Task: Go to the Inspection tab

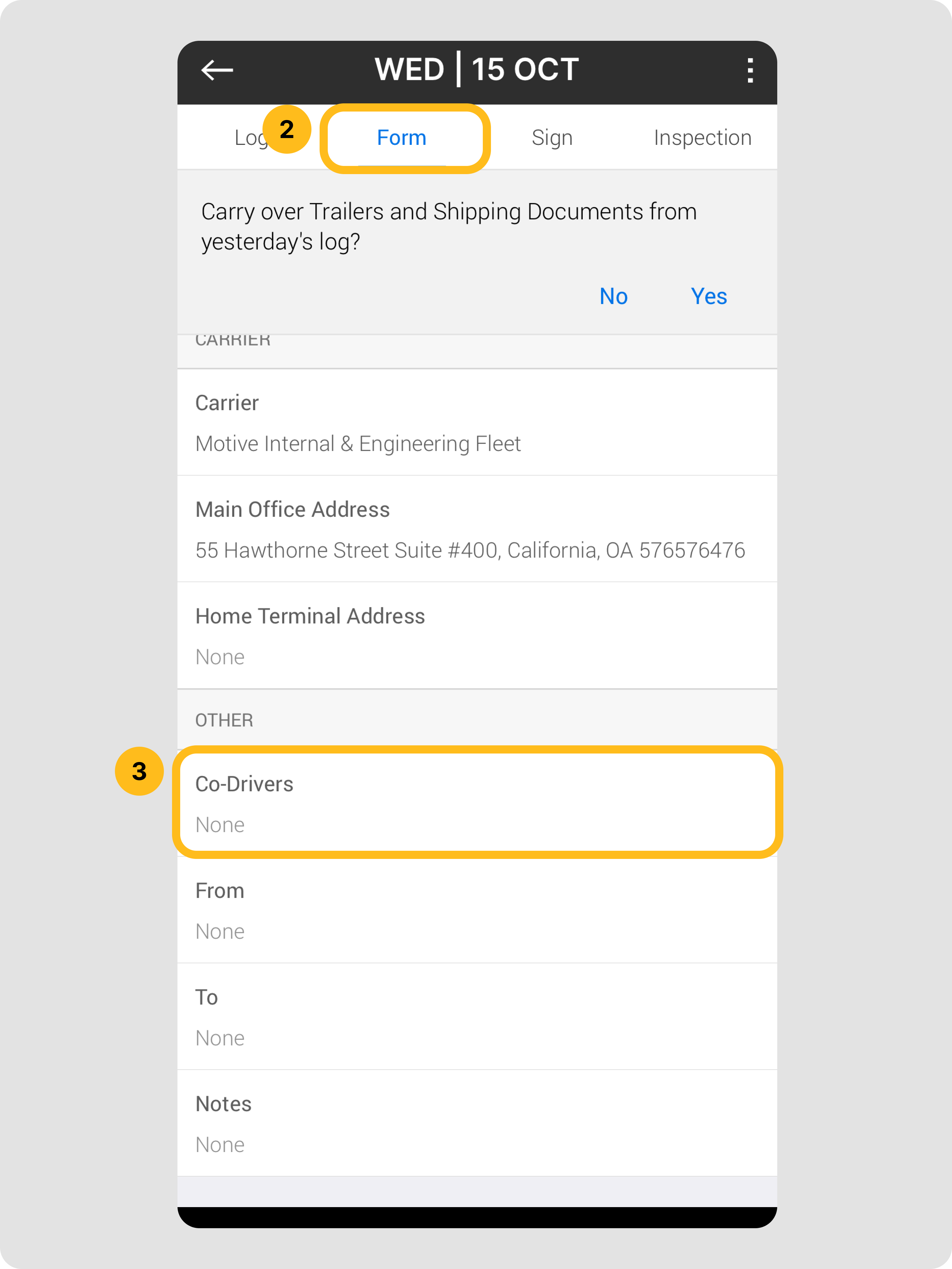Action: point(702,138)
